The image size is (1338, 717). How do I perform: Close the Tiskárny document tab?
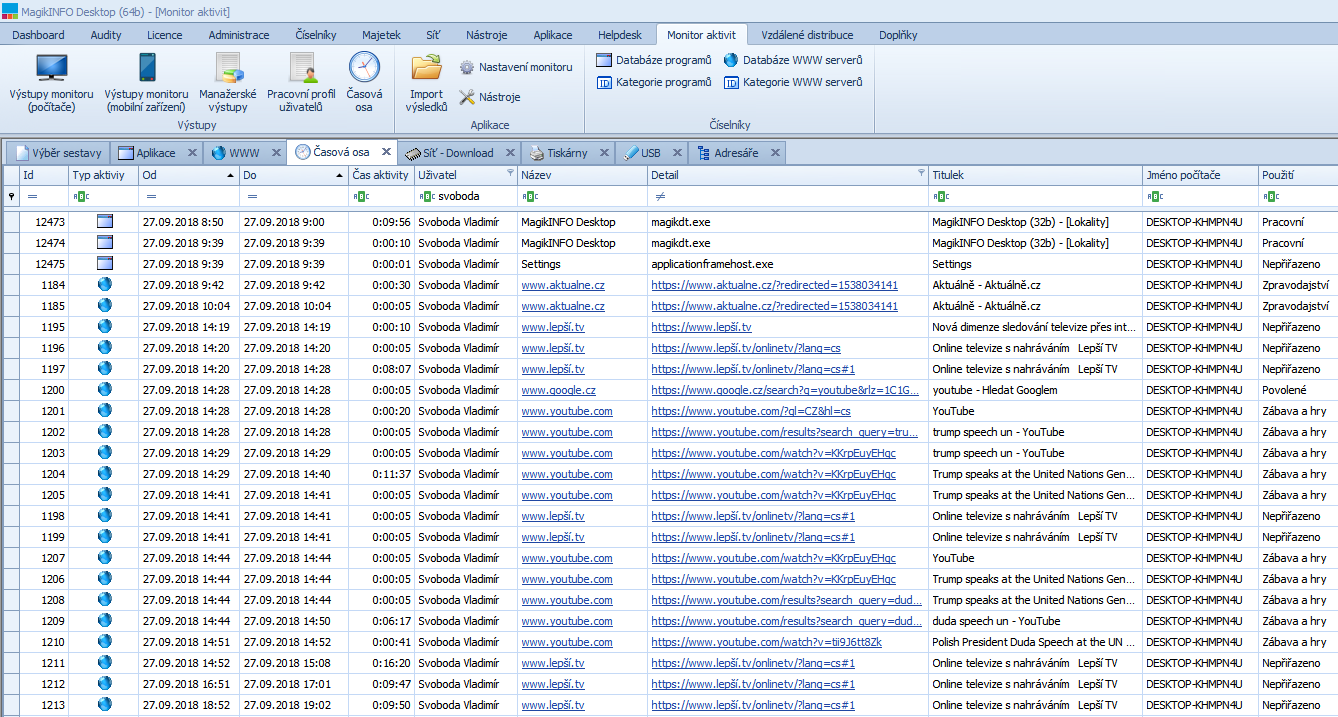point(605,153)
